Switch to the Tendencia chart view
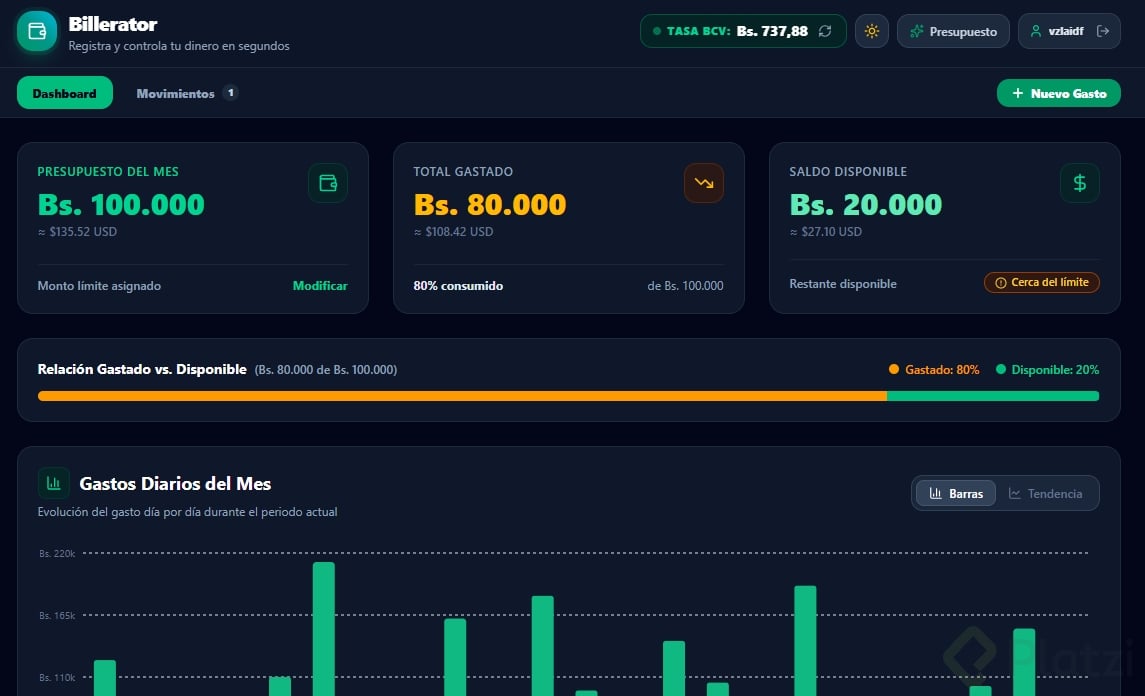This screenshot has height=696, width=1145. pos(1045,494)
